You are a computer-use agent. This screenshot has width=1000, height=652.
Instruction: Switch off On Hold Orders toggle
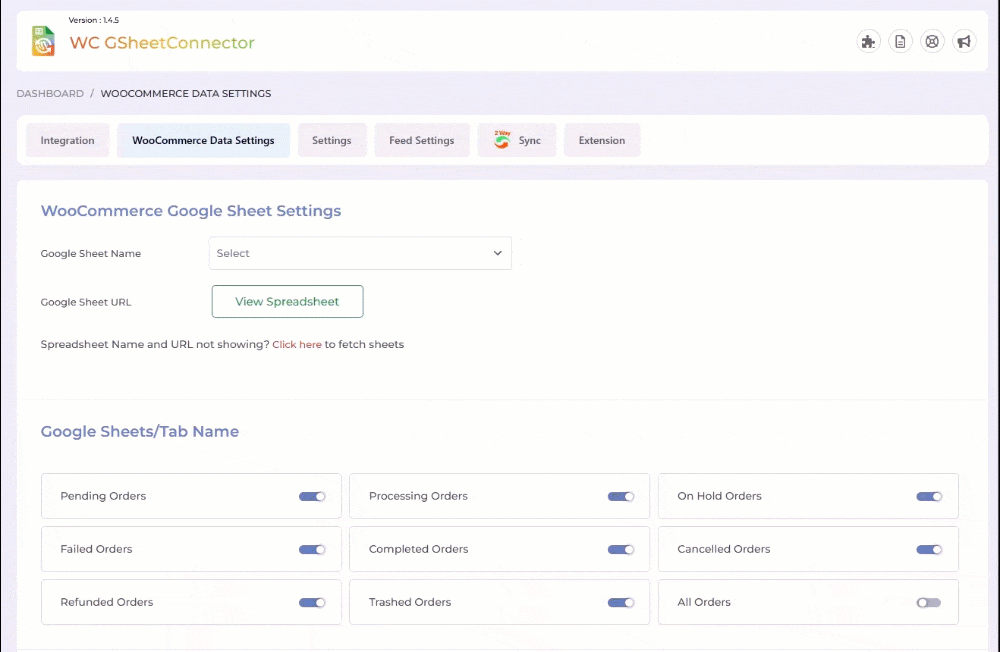click(929, 496)
